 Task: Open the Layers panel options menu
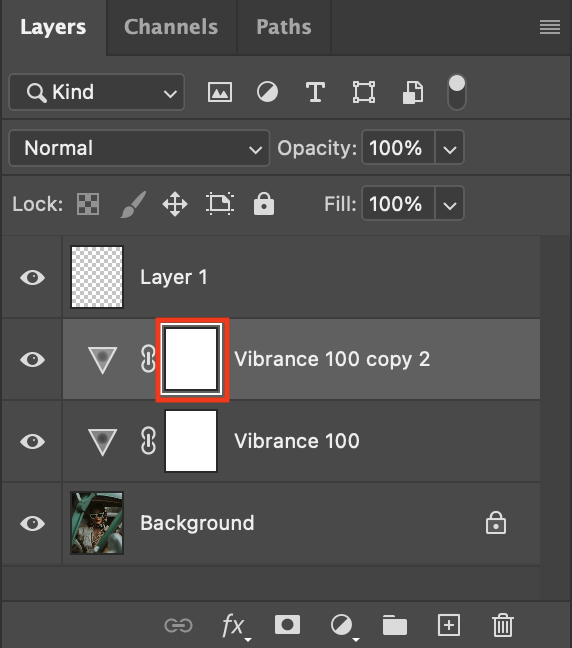[x=550, y=27]
